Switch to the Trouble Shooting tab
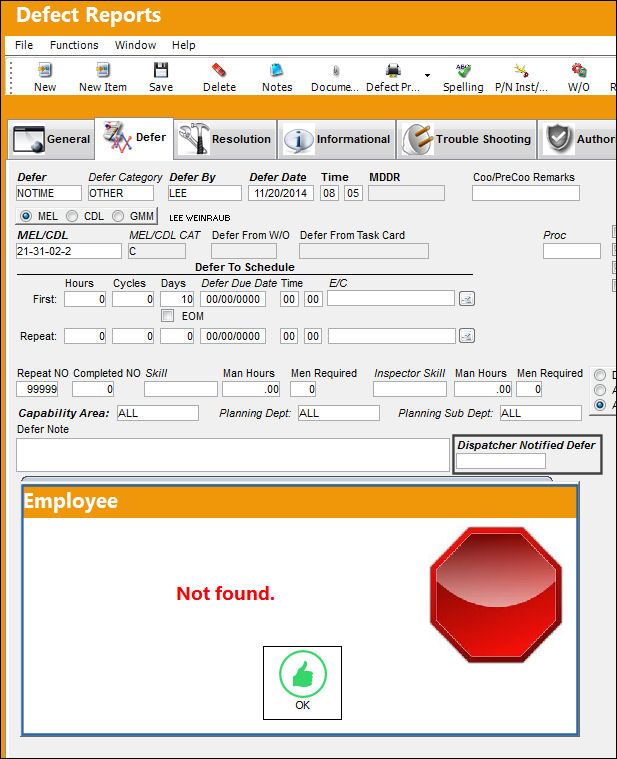Screen dimensions: 617x759 467,139
